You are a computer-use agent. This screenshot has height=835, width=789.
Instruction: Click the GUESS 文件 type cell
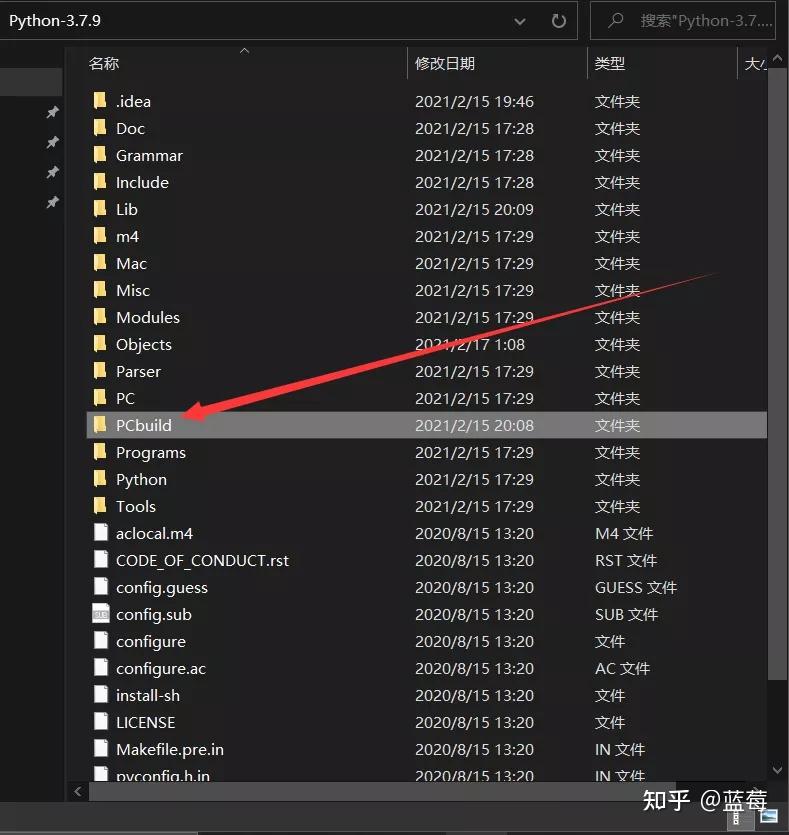click(636, 587)
